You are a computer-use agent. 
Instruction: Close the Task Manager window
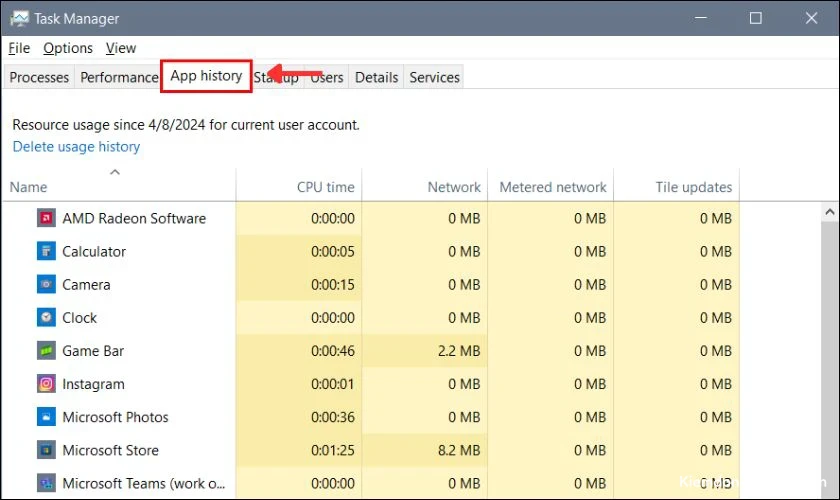point(811,18)
